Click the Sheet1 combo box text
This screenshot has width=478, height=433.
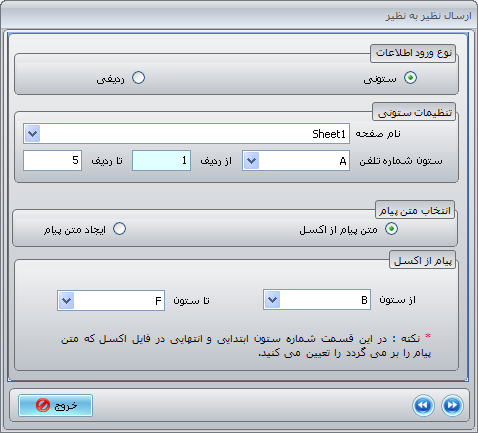click(x=329, y=134)
